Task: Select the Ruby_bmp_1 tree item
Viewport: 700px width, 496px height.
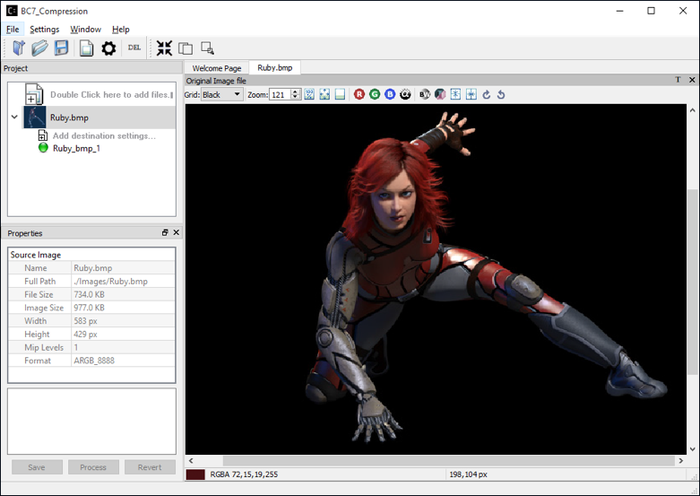Action: click(78, 147)
